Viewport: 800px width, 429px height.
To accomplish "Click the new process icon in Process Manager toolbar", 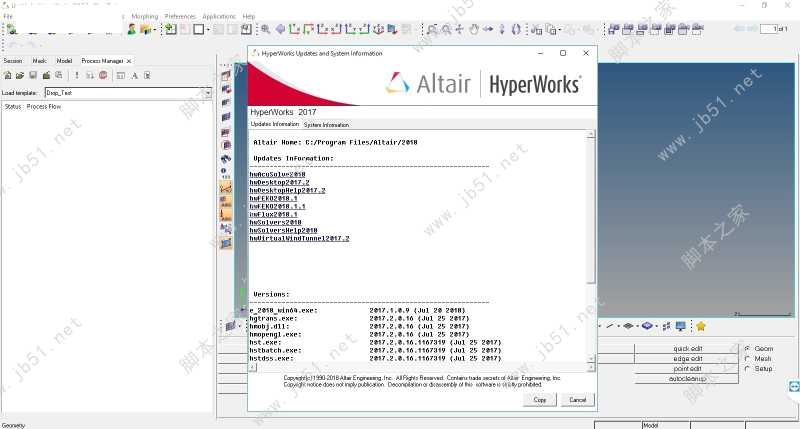I will (x=7, y=75).
